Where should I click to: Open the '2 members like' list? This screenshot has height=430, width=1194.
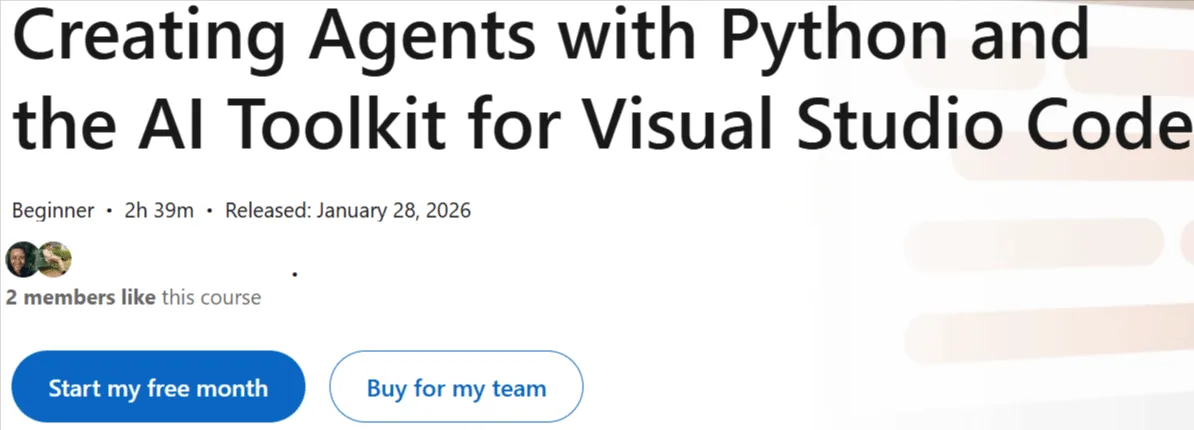[x=81, y=297]
